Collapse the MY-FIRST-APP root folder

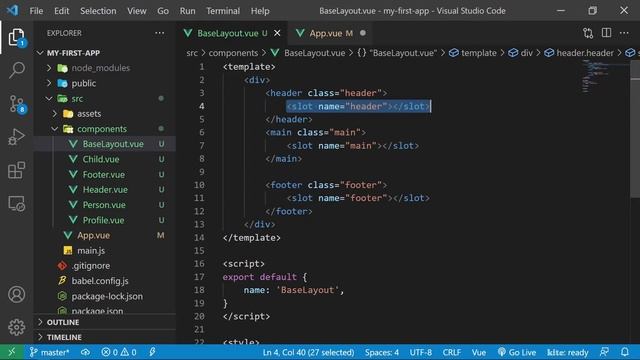73,53
